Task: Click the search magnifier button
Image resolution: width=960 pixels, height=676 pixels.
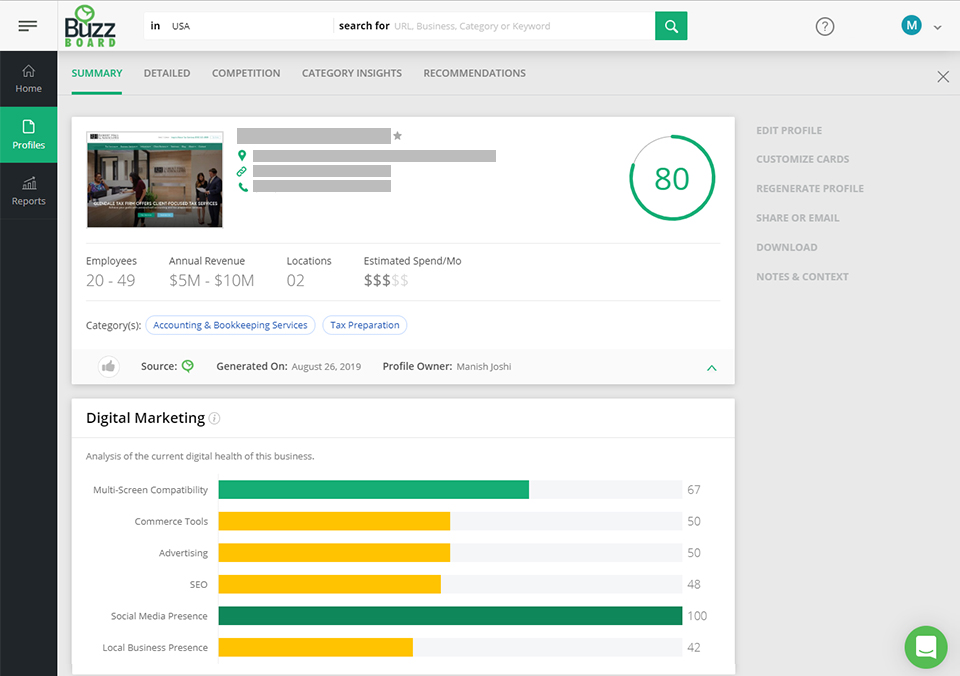Action: pos(670,24)
